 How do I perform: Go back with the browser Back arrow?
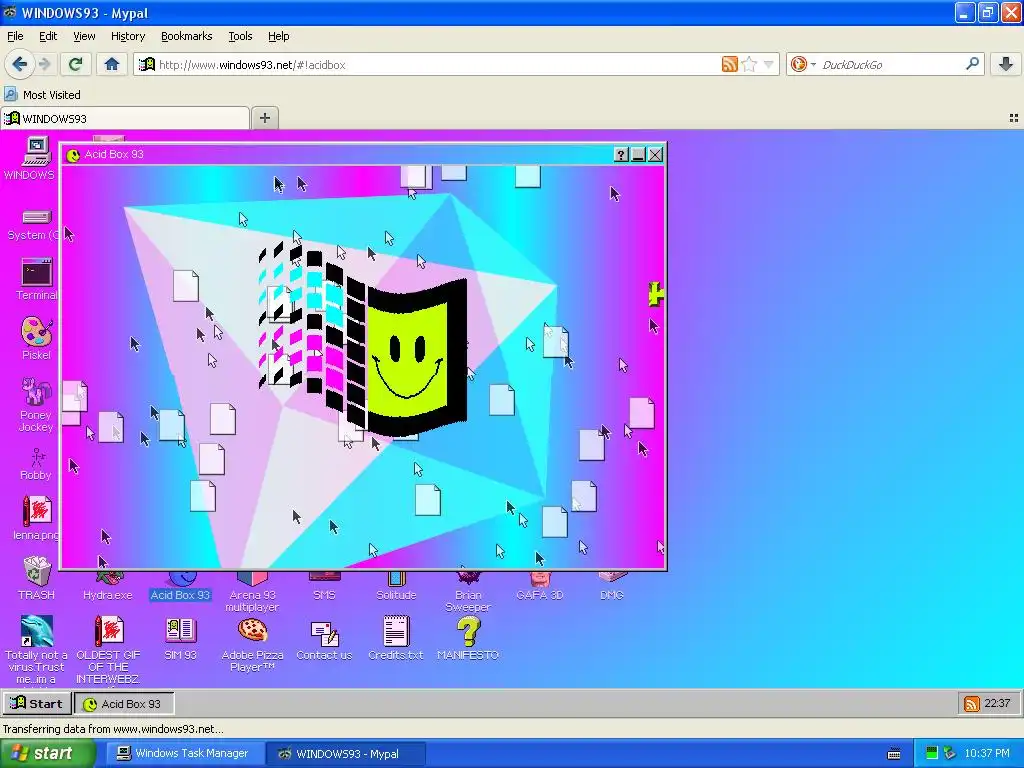20,64
